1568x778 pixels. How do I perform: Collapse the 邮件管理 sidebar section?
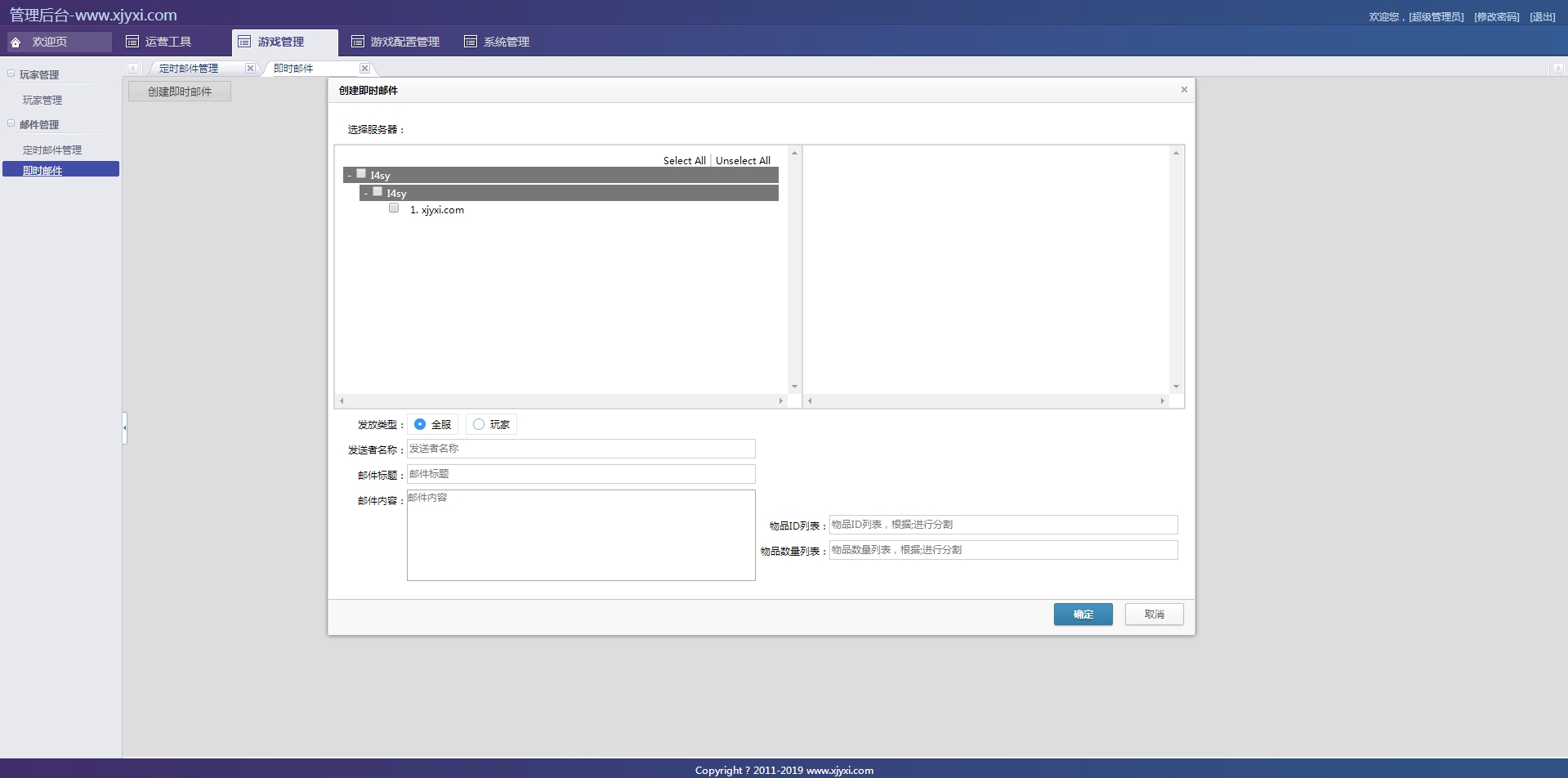click(11, 124)
